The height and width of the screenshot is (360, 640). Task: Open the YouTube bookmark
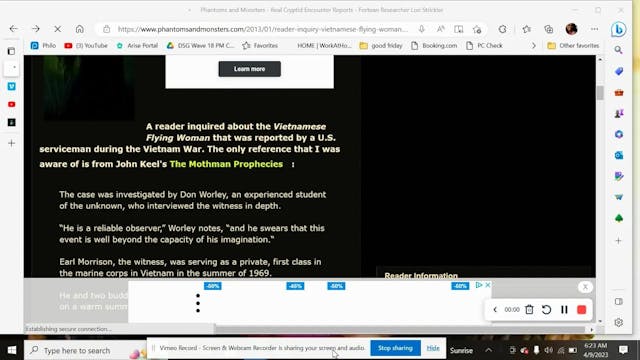[x=86, y=46]
